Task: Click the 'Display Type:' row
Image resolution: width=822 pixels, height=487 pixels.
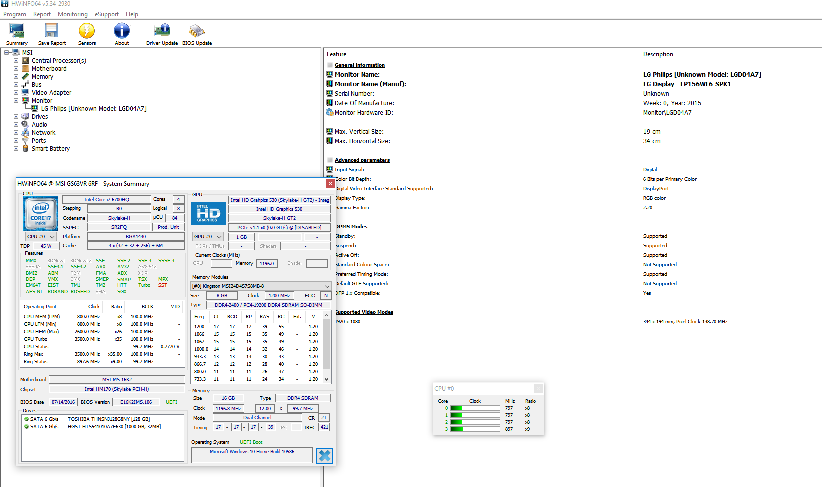Action: (350, 198)
